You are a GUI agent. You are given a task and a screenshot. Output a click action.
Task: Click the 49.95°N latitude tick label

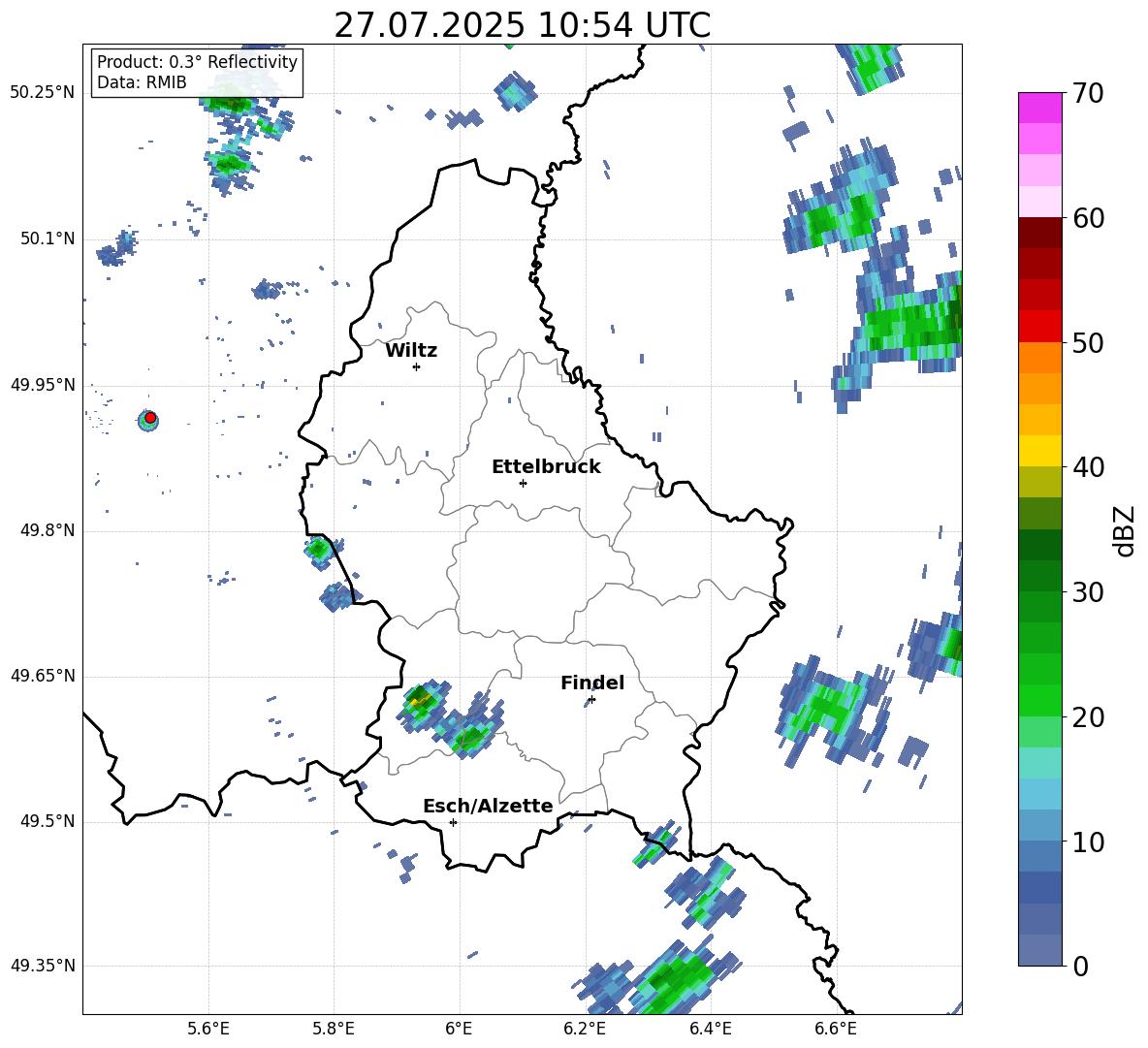(x=43, y=385)
